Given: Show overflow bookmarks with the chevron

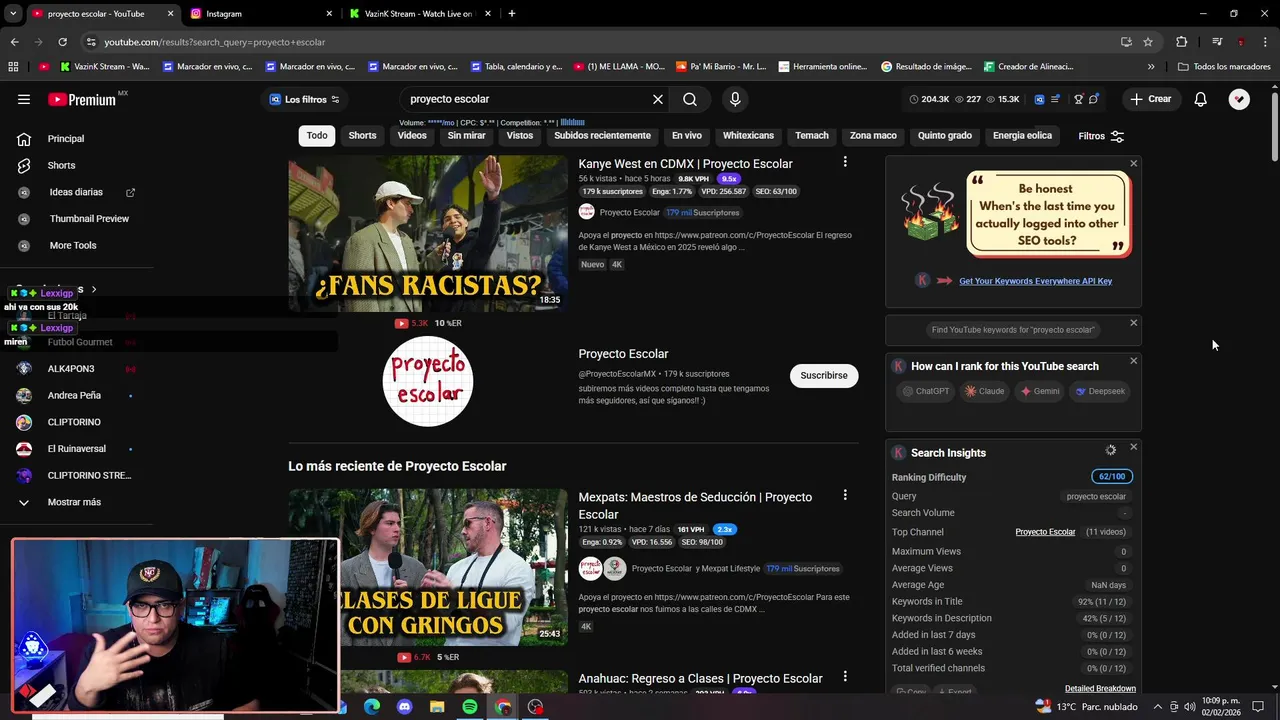Looking at the screenshot, I should 1151,67.
